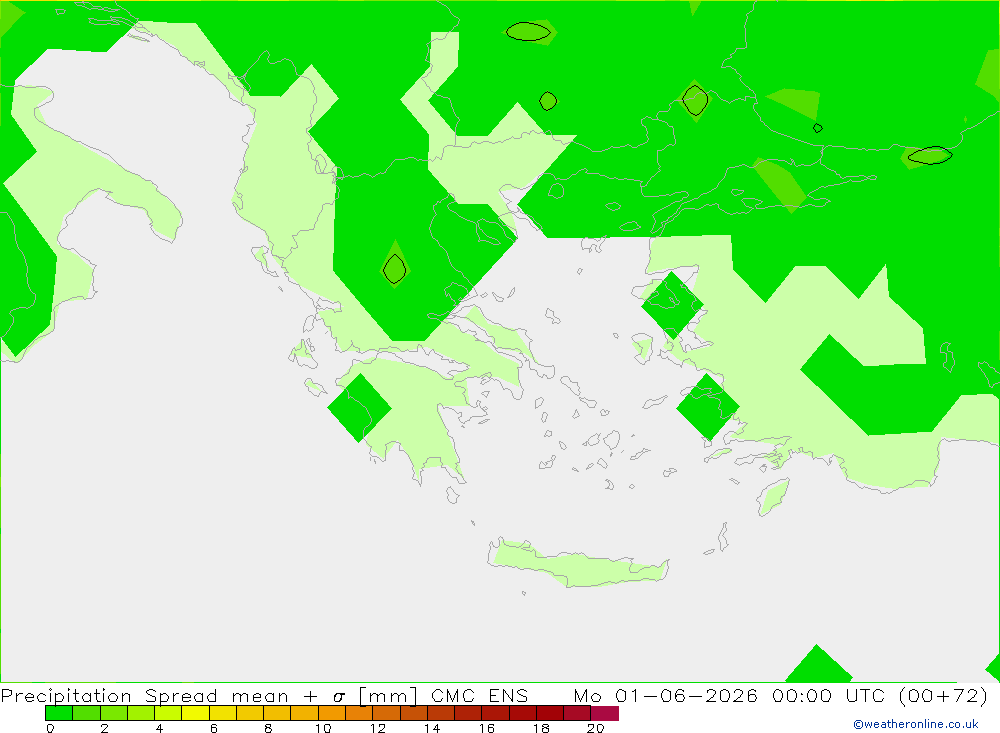
Task: Click the green diamond over western Peloponnese
Action: pyautogui.click(x=360, y=408)
